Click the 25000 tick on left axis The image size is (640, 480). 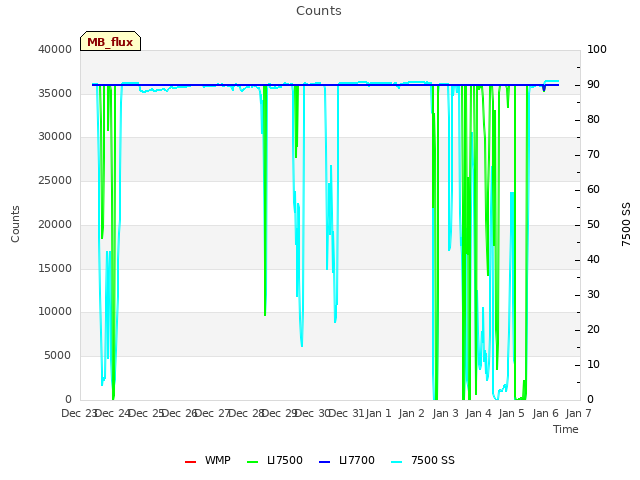55,180
